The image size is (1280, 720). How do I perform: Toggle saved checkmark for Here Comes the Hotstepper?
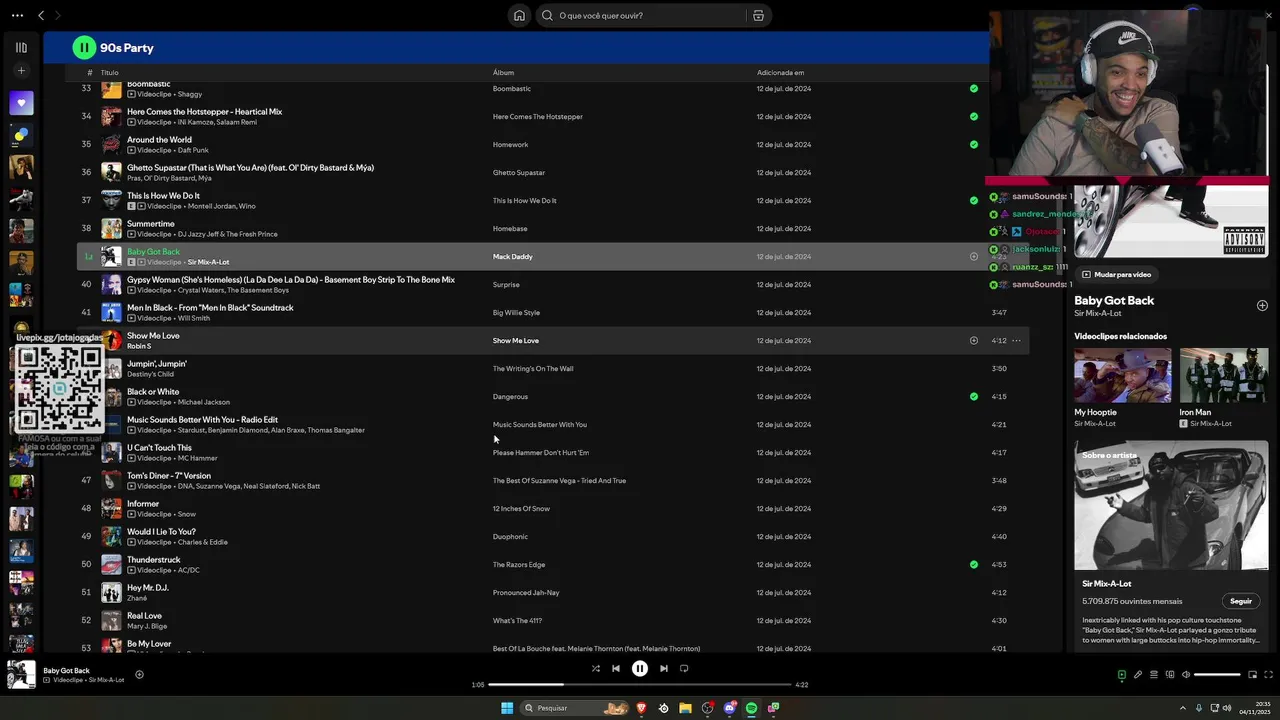coord(974,116)
